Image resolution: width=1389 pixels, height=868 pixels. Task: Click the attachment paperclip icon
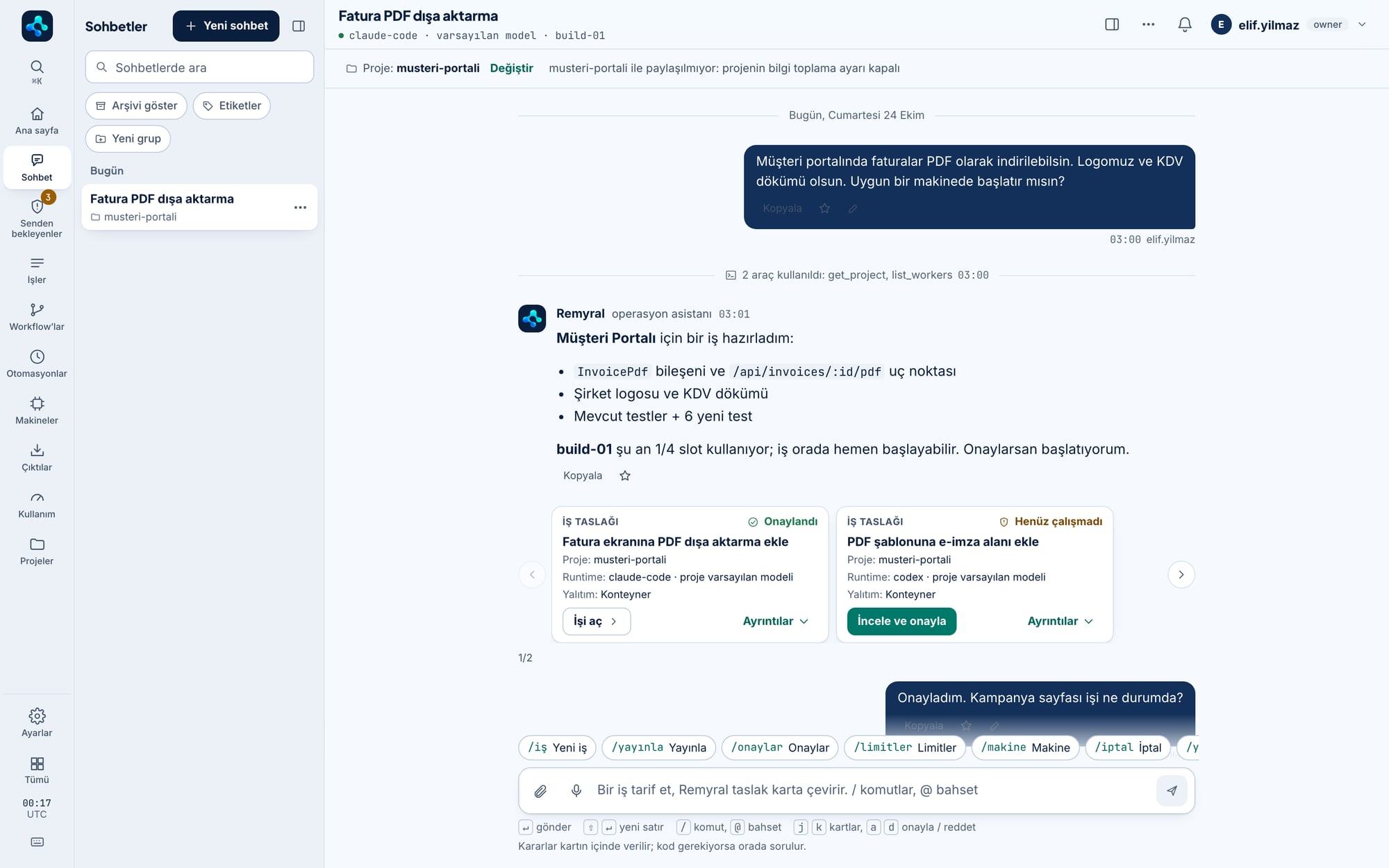point(540,790)
